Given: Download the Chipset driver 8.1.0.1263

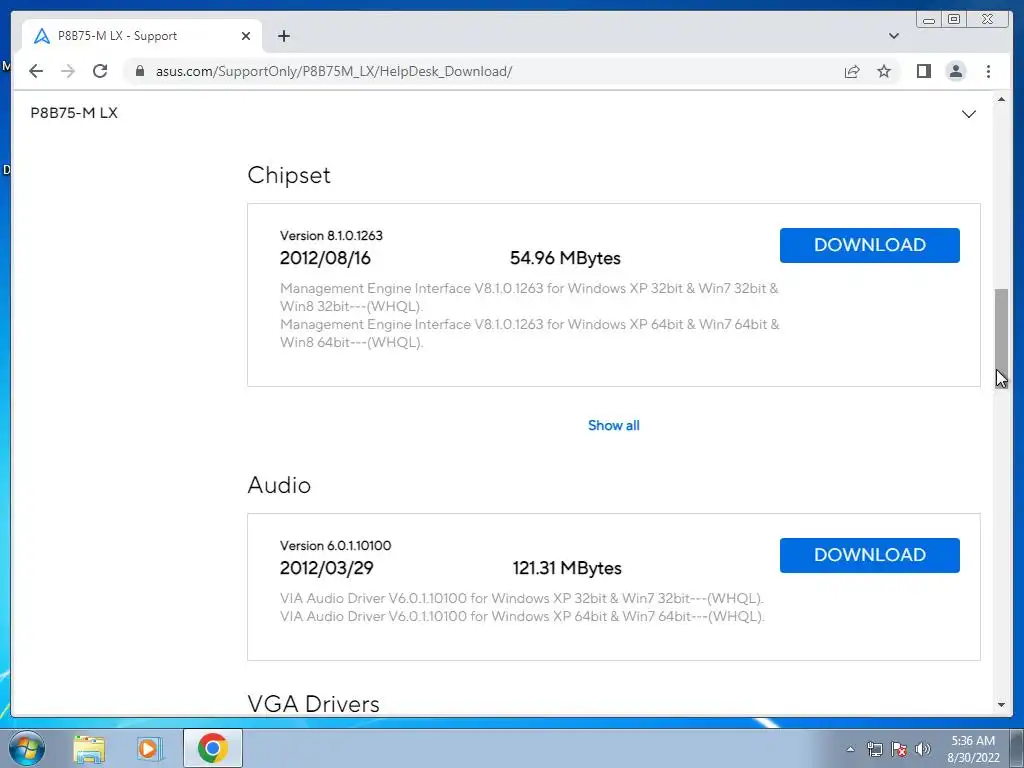Looking at the screenshot, I should [869, 245].
